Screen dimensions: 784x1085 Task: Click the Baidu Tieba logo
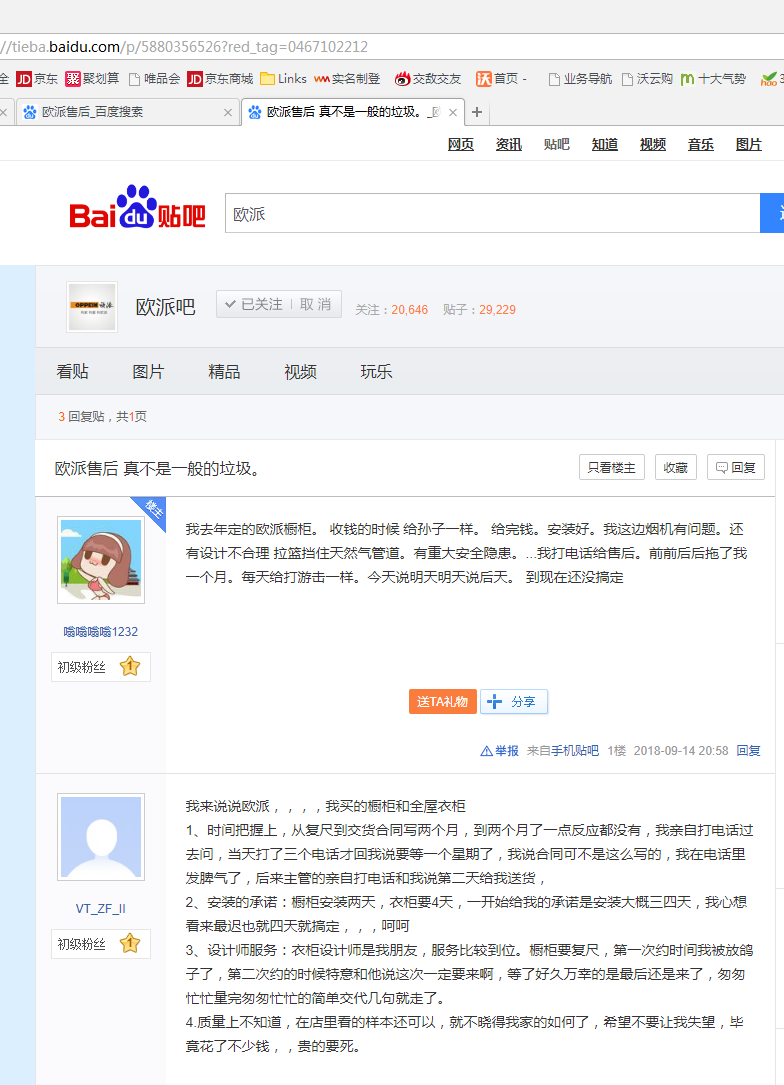click(137, 212)
